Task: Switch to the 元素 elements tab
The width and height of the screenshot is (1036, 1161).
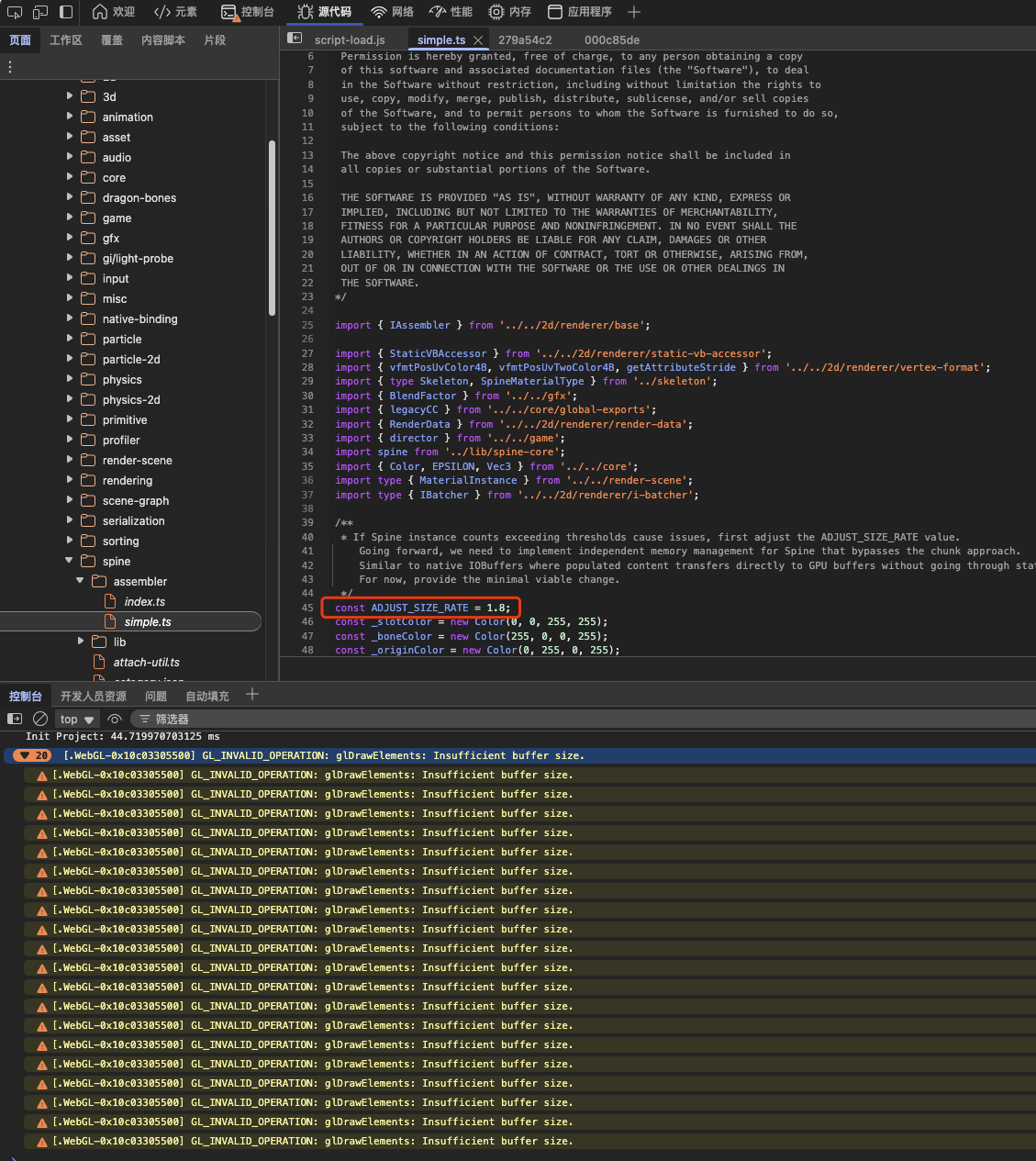Action: tap(175, 12)
